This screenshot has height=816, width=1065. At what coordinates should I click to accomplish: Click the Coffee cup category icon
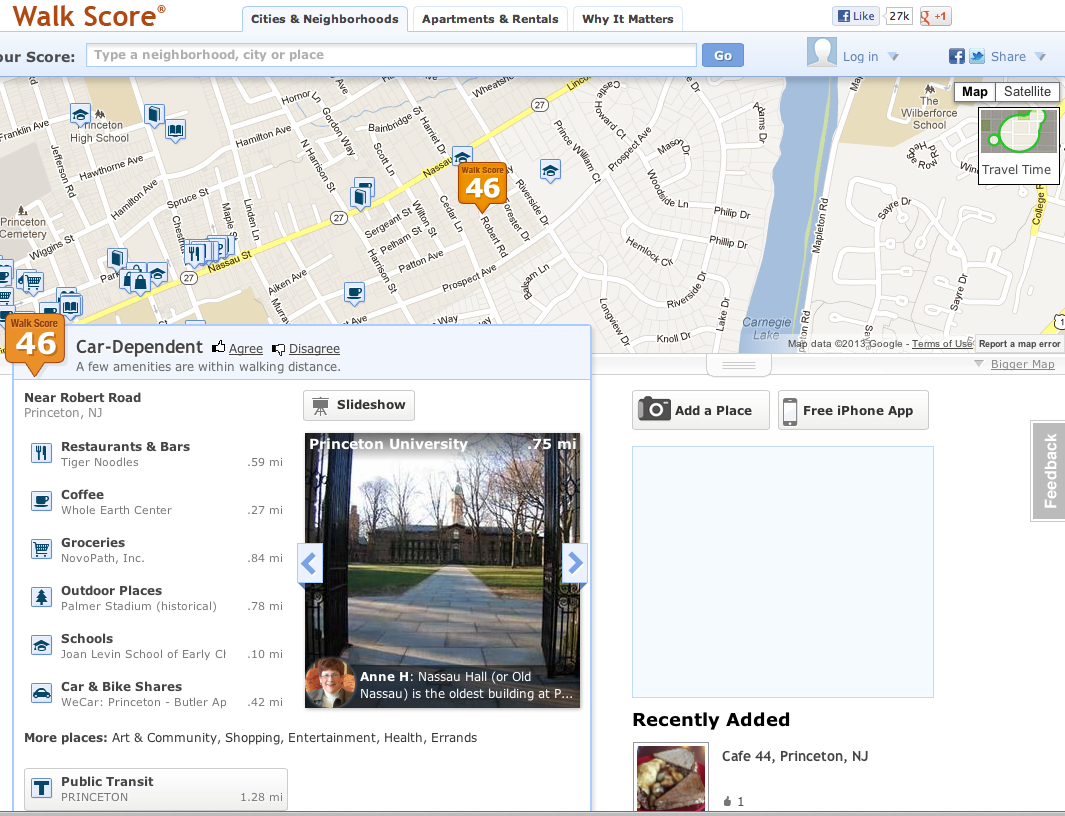41,501
